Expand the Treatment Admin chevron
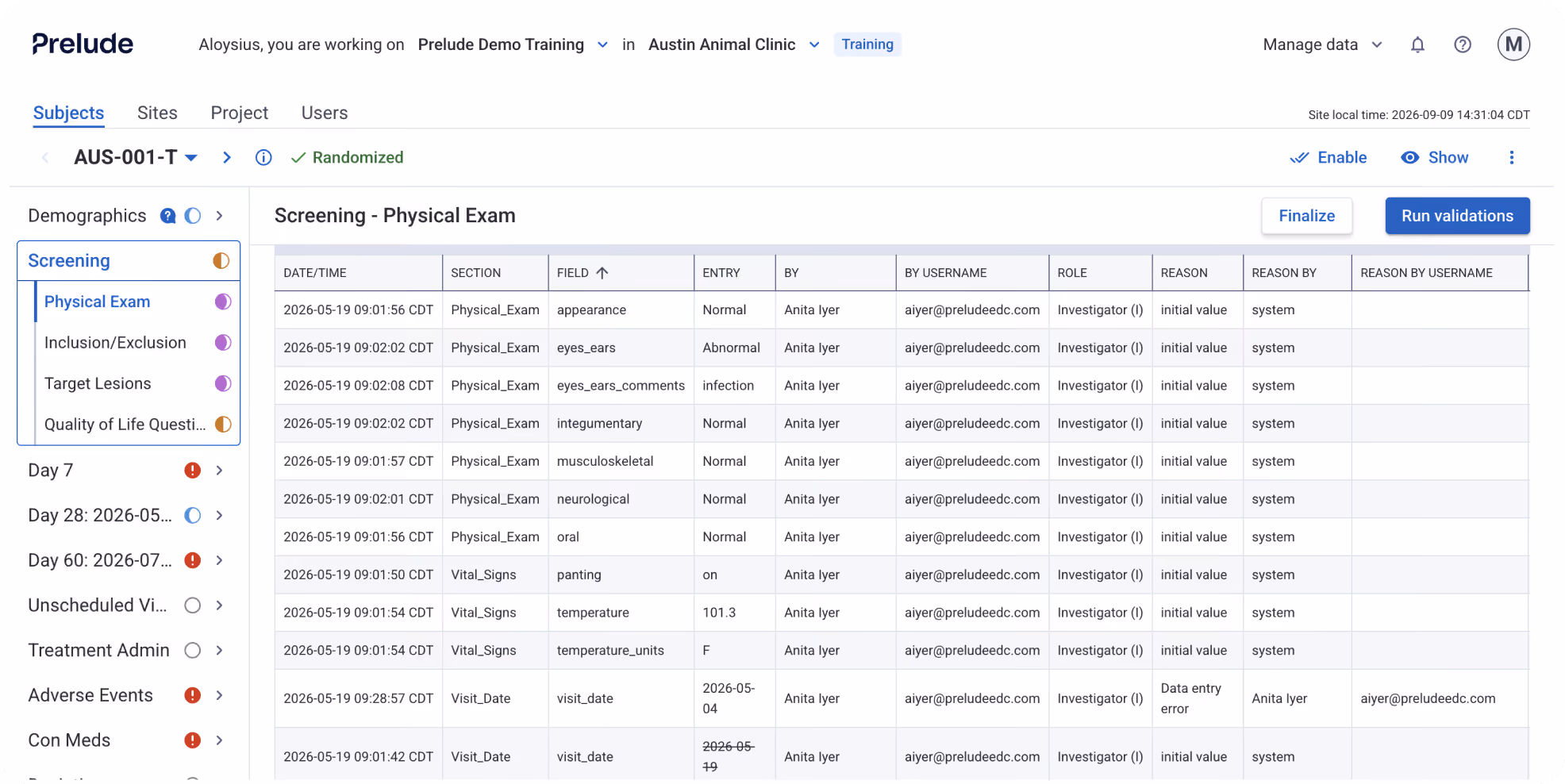 pyautogui.click(x=220, y=651)
